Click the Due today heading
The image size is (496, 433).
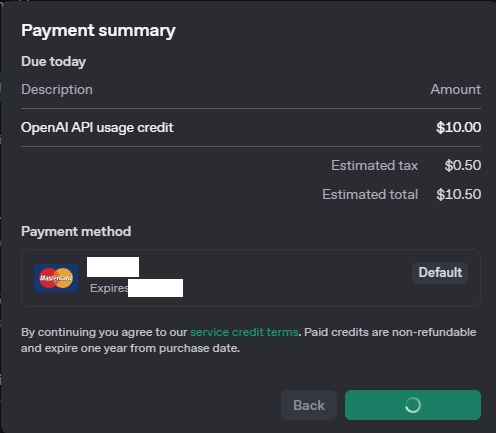[53, 62]
